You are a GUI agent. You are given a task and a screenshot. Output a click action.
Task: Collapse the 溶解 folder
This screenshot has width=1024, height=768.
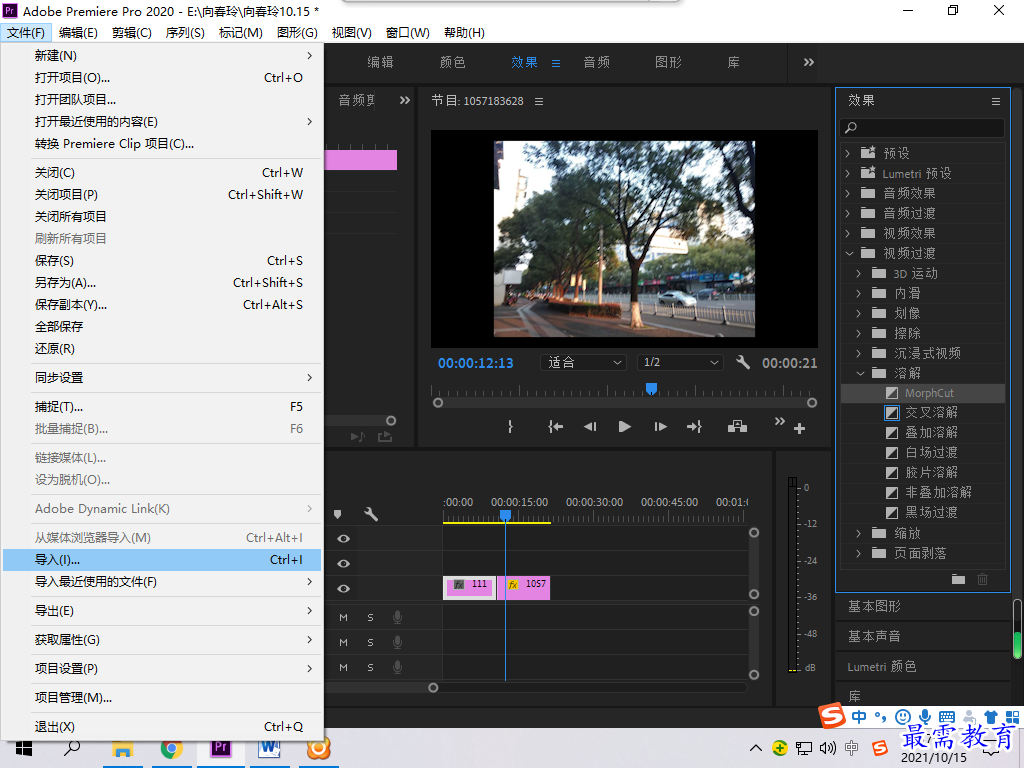[860, 374]
